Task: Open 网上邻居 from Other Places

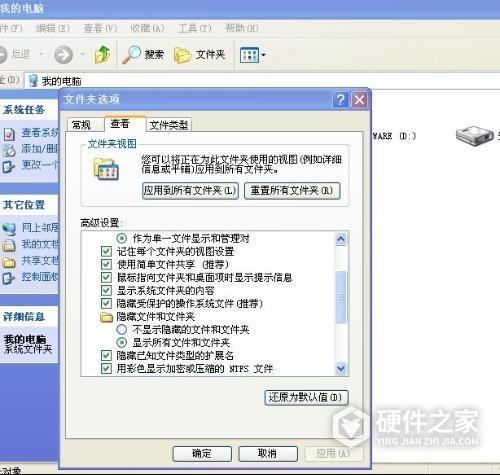Action: [31, 228]
